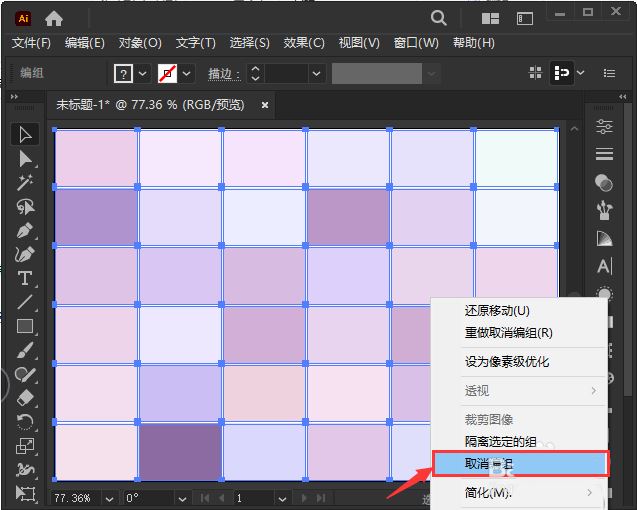This screenshot has height=510, width=637.
Task: Open the workspace switcher icon
Action: pyautogui.click(x=524, y=19)
